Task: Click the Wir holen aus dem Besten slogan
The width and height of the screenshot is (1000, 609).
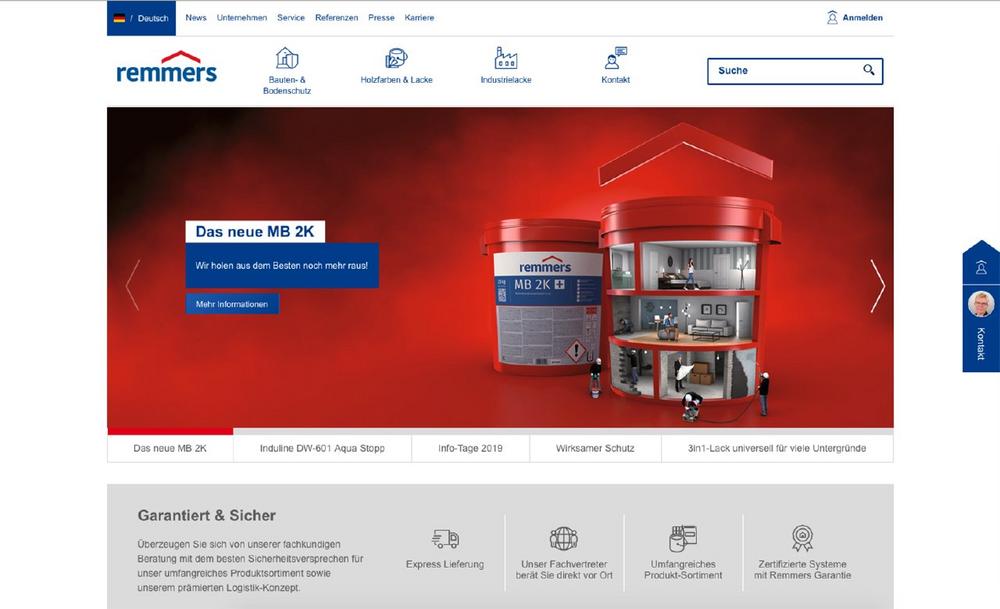Action: (282, 265)
